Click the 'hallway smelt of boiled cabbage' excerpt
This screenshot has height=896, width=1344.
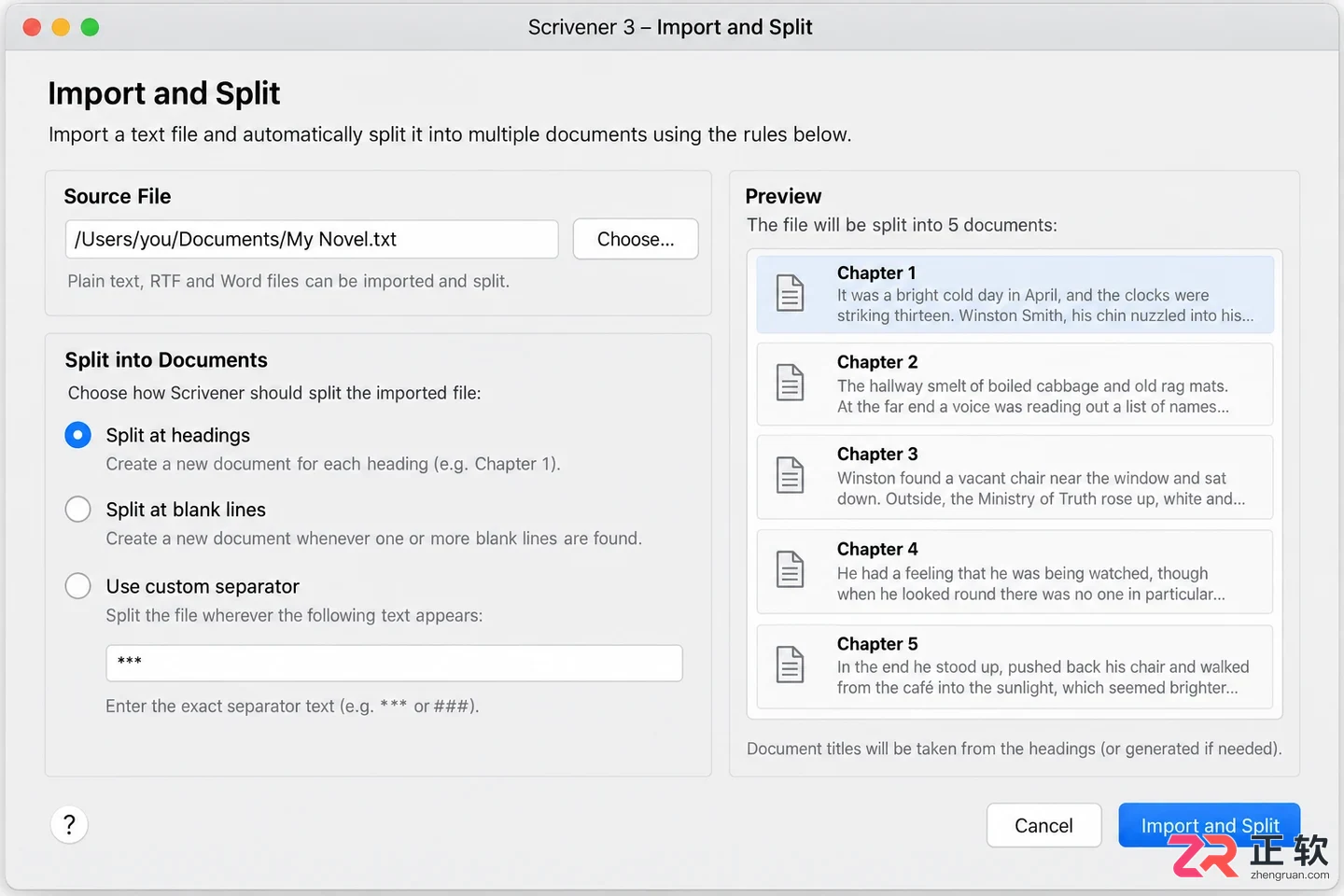point(1033,396)
